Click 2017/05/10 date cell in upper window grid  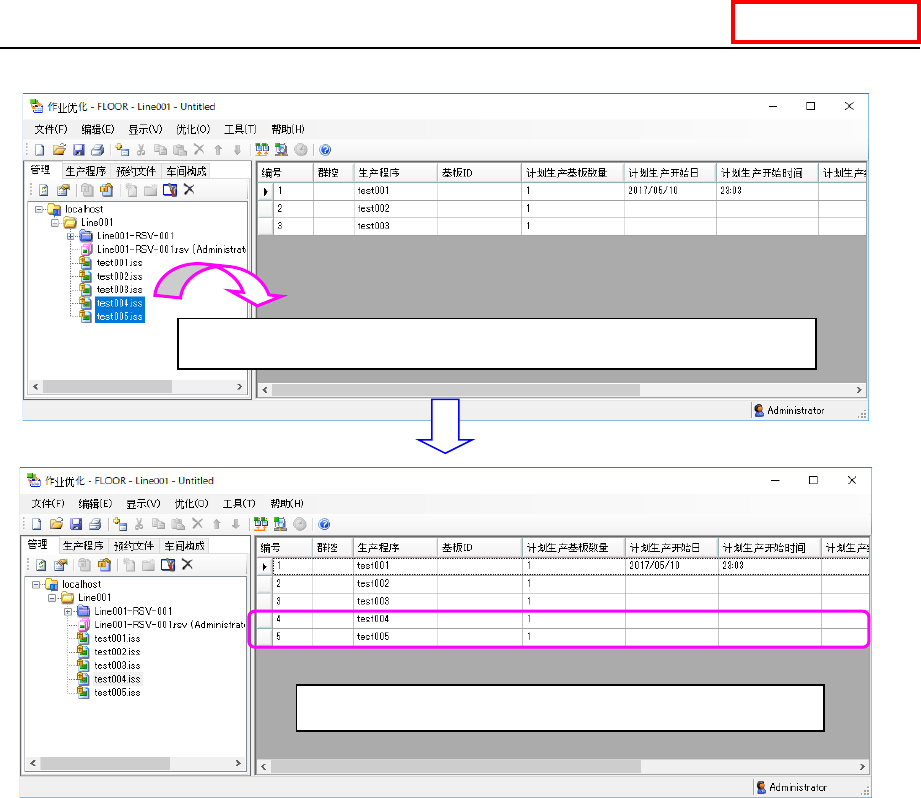coord(670,191)
